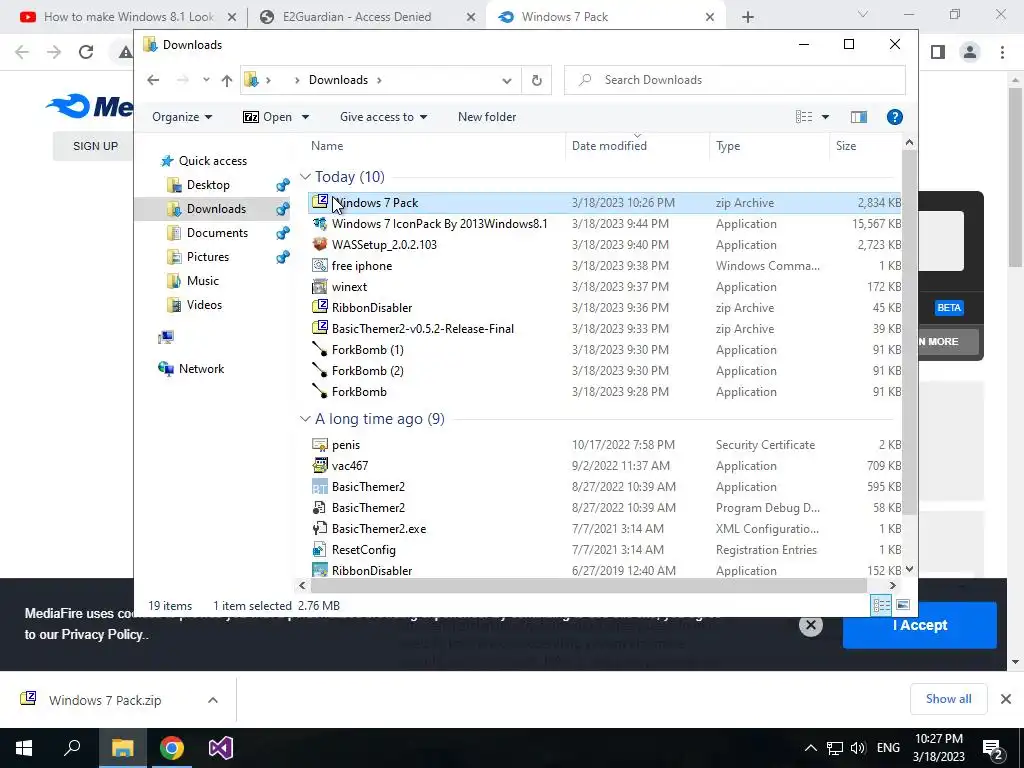1024x768 pixels.
Task: Click the Windows 7 Pack zip file icon
Action: pyautogui.click(x=319, y=202)
